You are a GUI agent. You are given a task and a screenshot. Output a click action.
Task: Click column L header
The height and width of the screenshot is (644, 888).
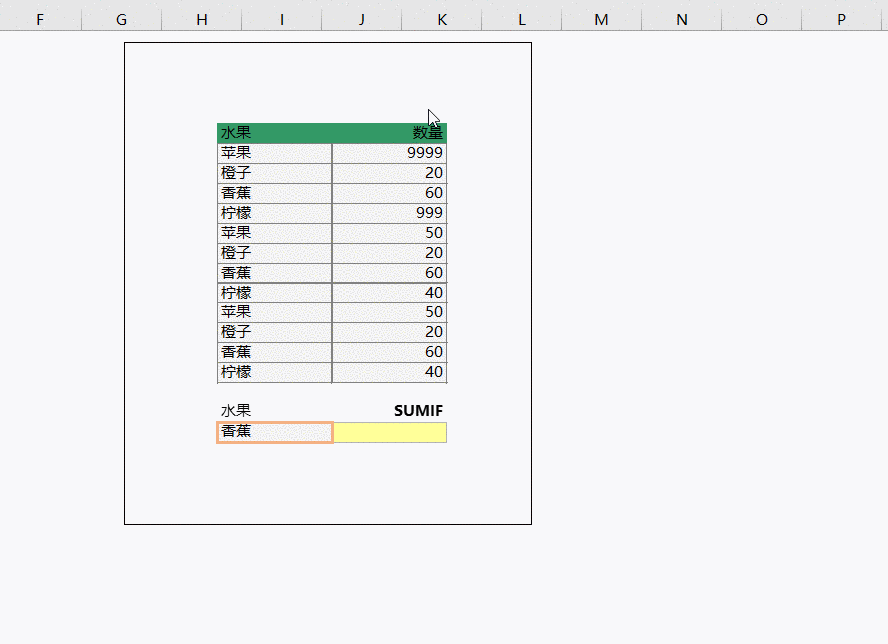click(521, 19)
